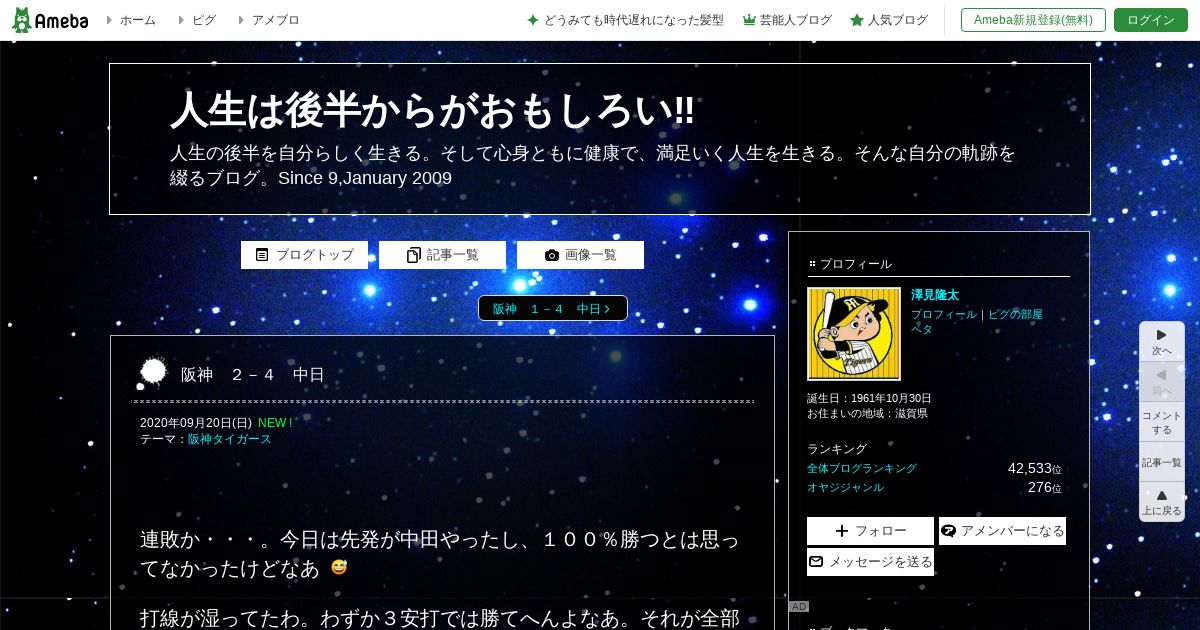This screenshot has height=630, width=1200.
Task: Open article title 阪神 2－4 中日
Action: (253, 375)
